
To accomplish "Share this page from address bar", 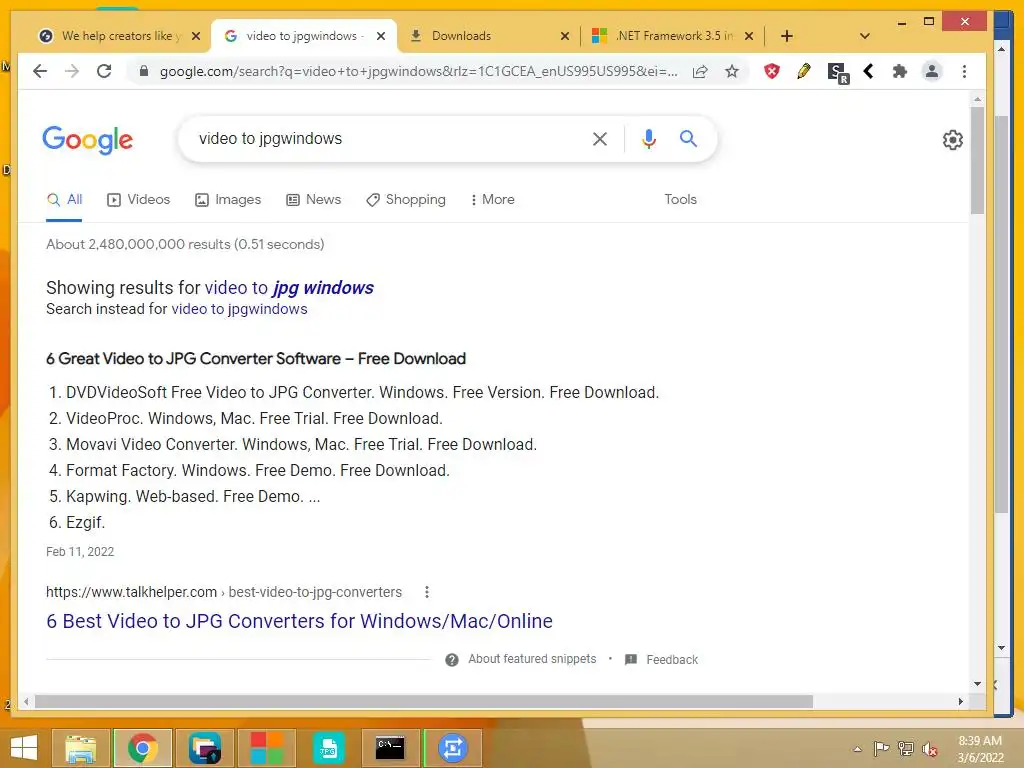I will tap(700, 71).
